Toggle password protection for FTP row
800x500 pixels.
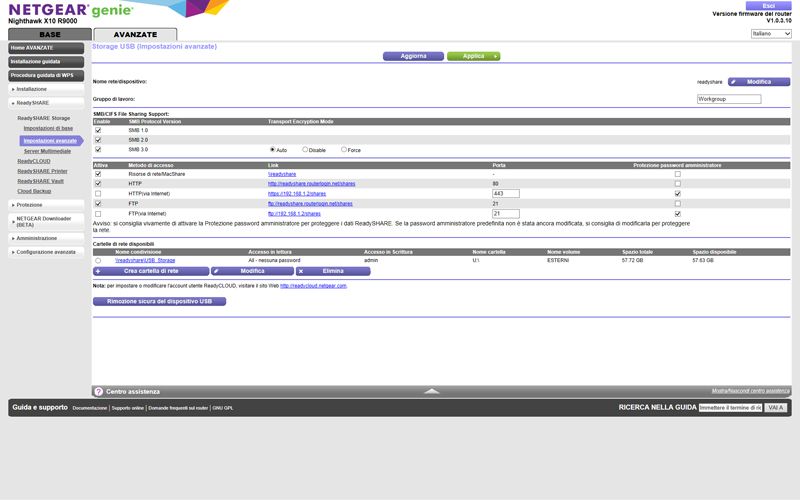click(678, 204)
